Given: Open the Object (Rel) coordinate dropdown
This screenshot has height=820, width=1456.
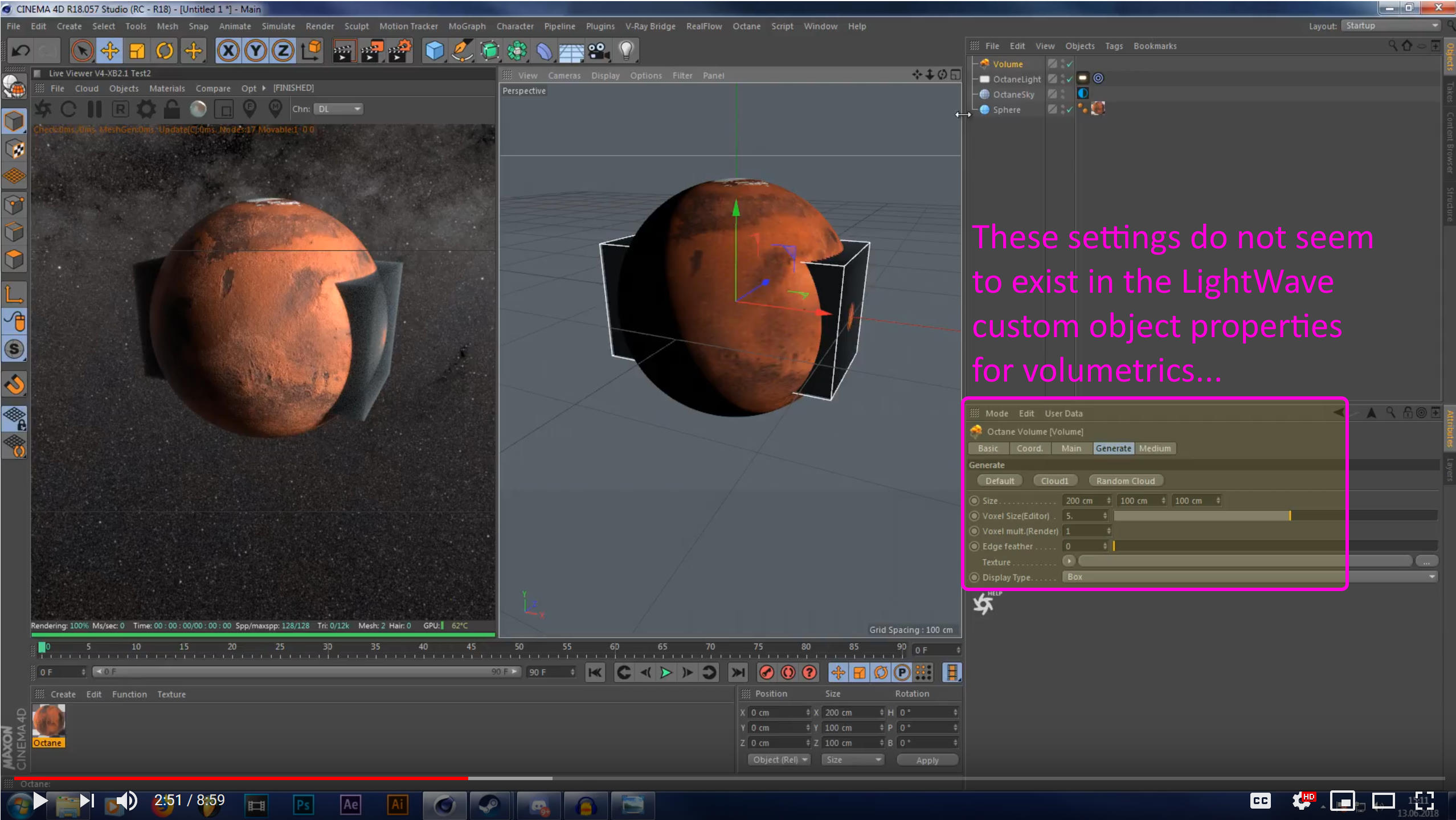Looking at the screenshot, I should point(779,760).
